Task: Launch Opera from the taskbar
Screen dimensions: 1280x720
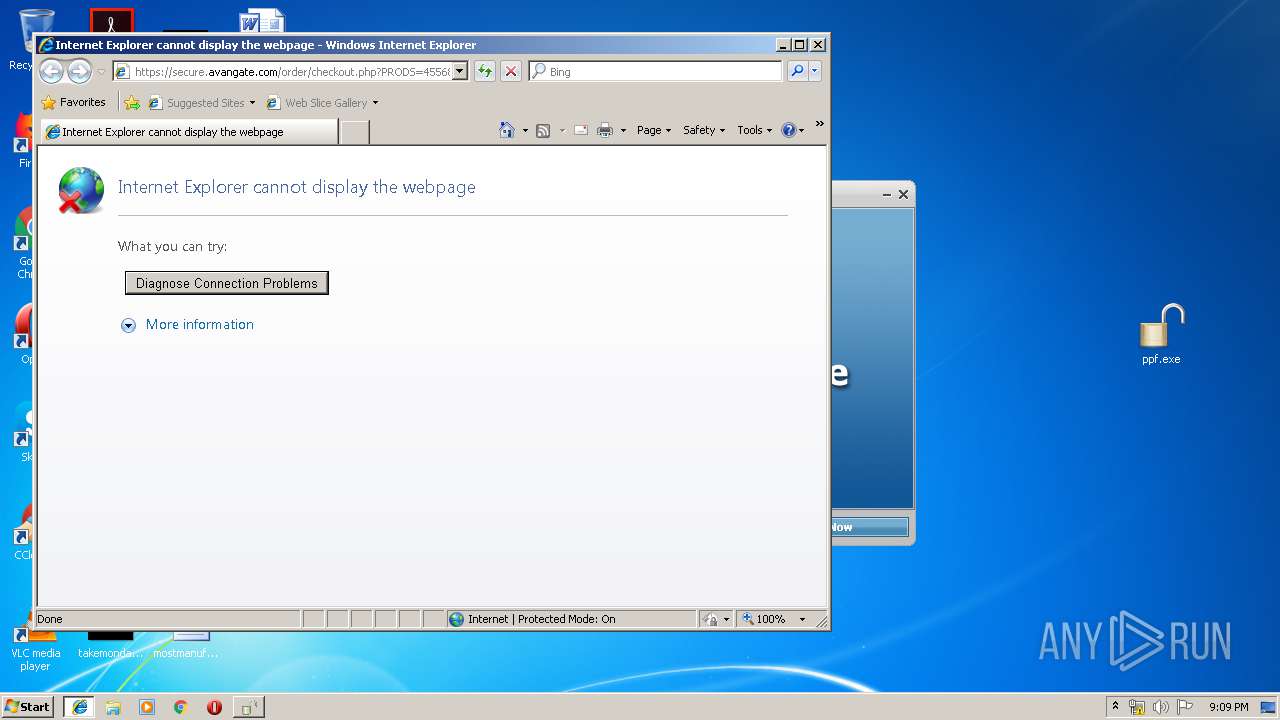Action: coord(214,707)
